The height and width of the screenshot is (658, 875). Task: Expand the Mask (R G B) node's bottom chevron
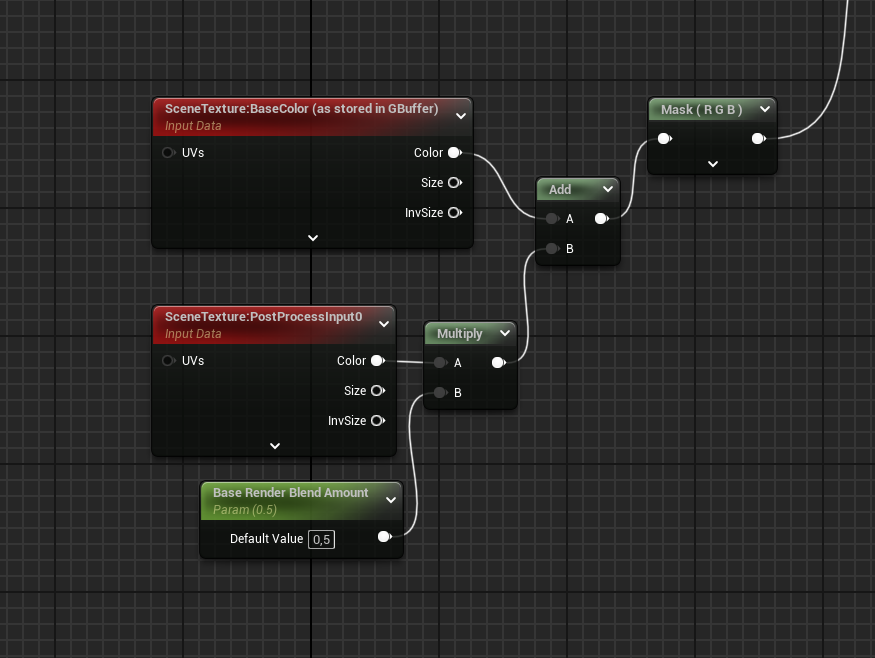(713, 163)
